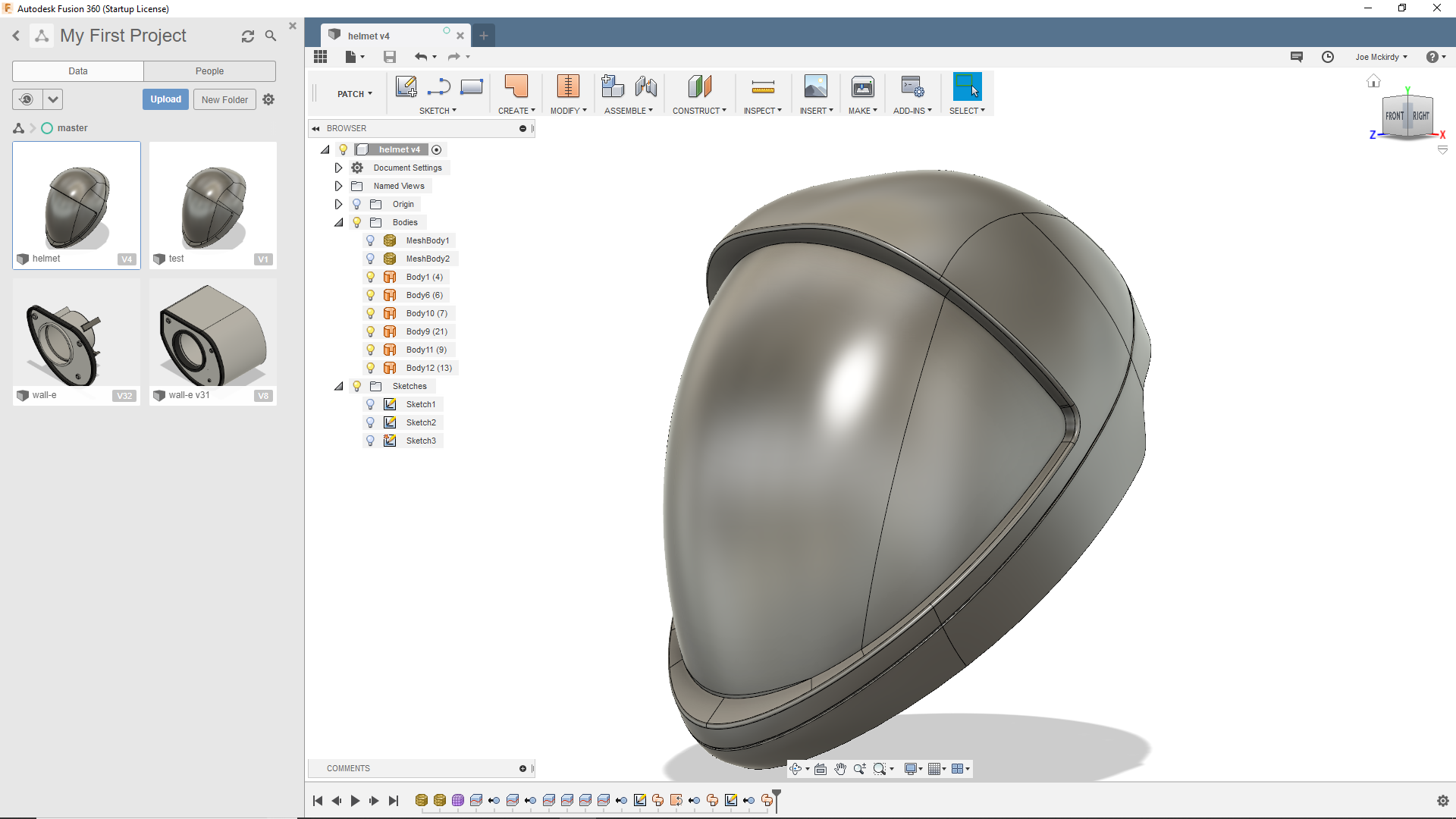
Task: Switch to the Data tab
Action: (78, 71)
